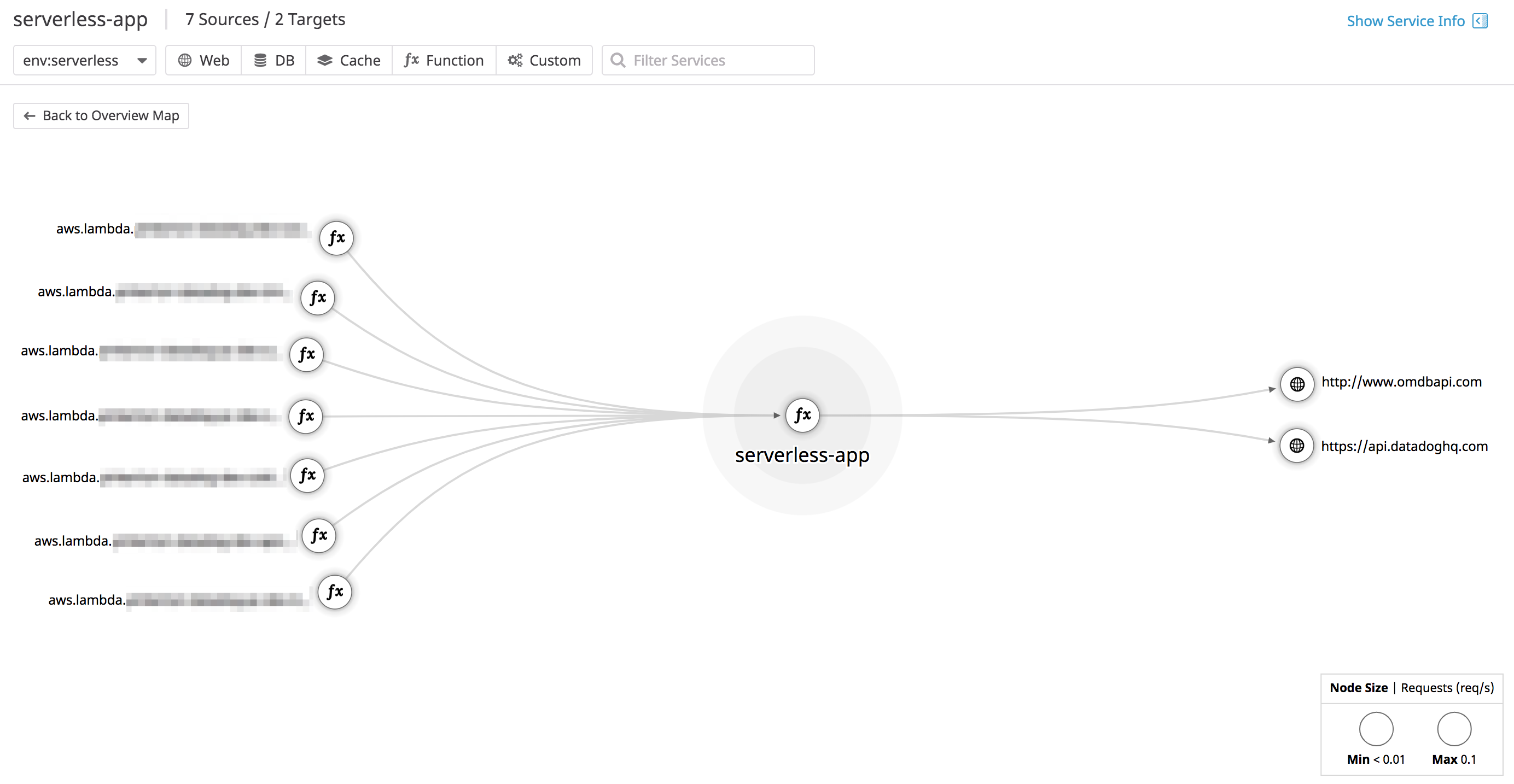Click the second aws.lambda fx node from top
1514x784 pixels.
point(317,297)
